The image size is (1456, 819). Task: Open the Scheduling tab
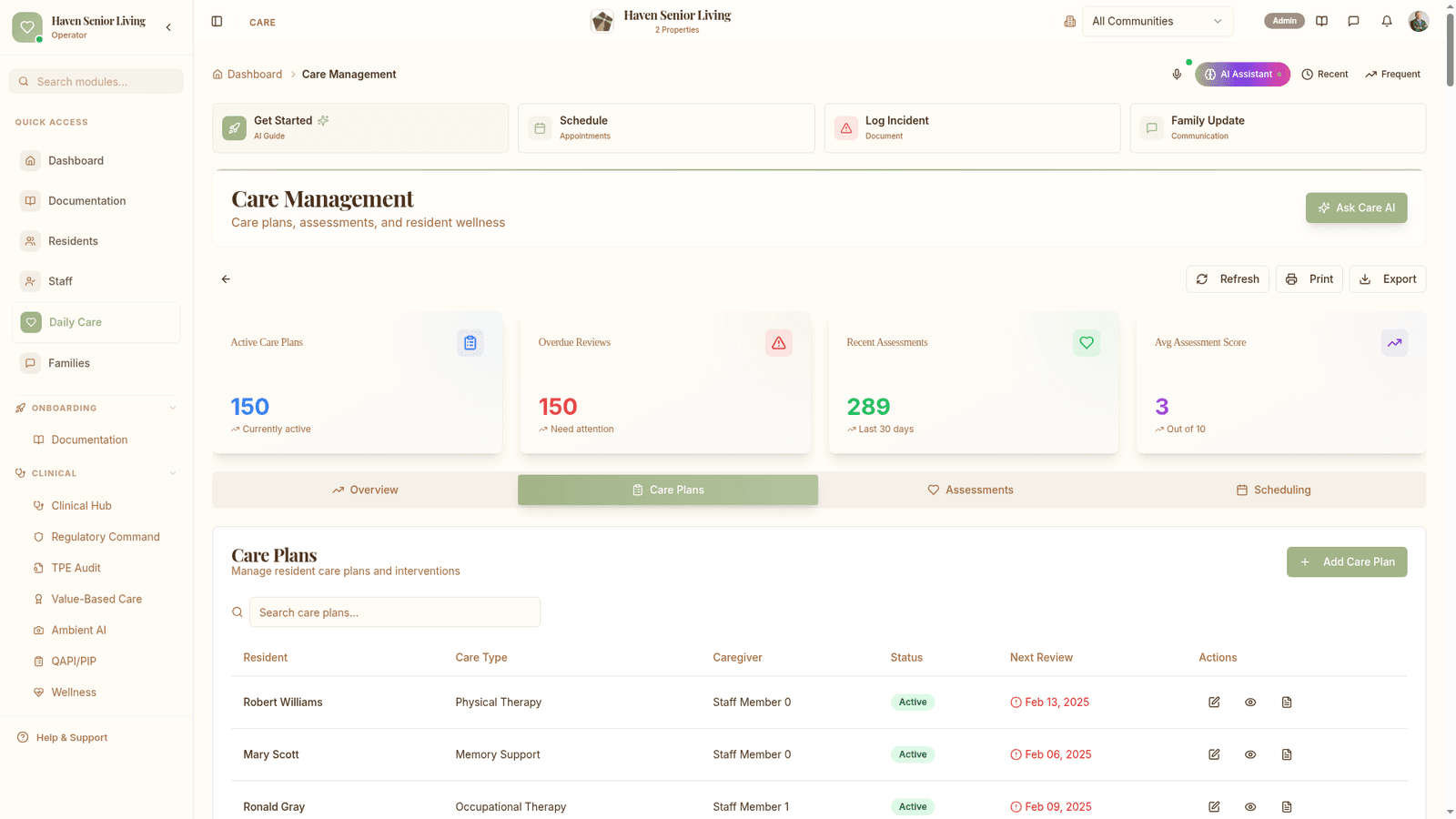1273,490
